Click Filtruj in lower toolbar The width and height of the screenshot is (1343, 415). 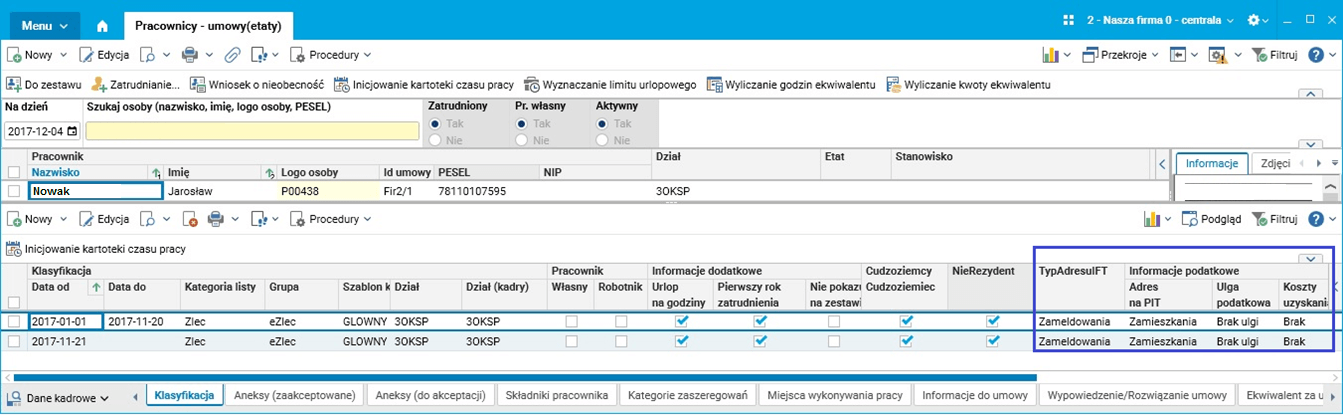click(1273, 219)
